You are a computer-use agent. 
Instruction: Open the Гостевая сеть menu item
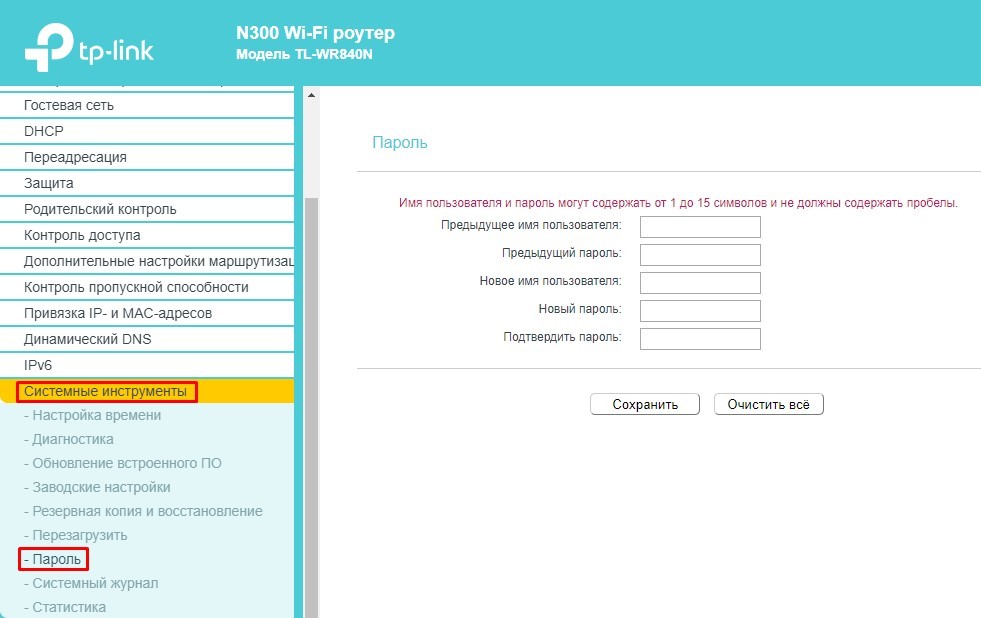[x=69, y=105]
